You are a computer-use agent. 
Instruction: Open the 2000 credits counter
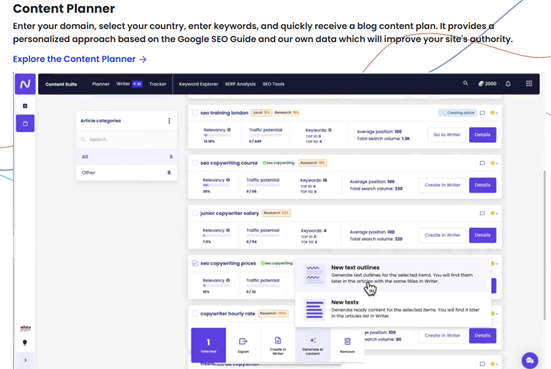(487, 84)
